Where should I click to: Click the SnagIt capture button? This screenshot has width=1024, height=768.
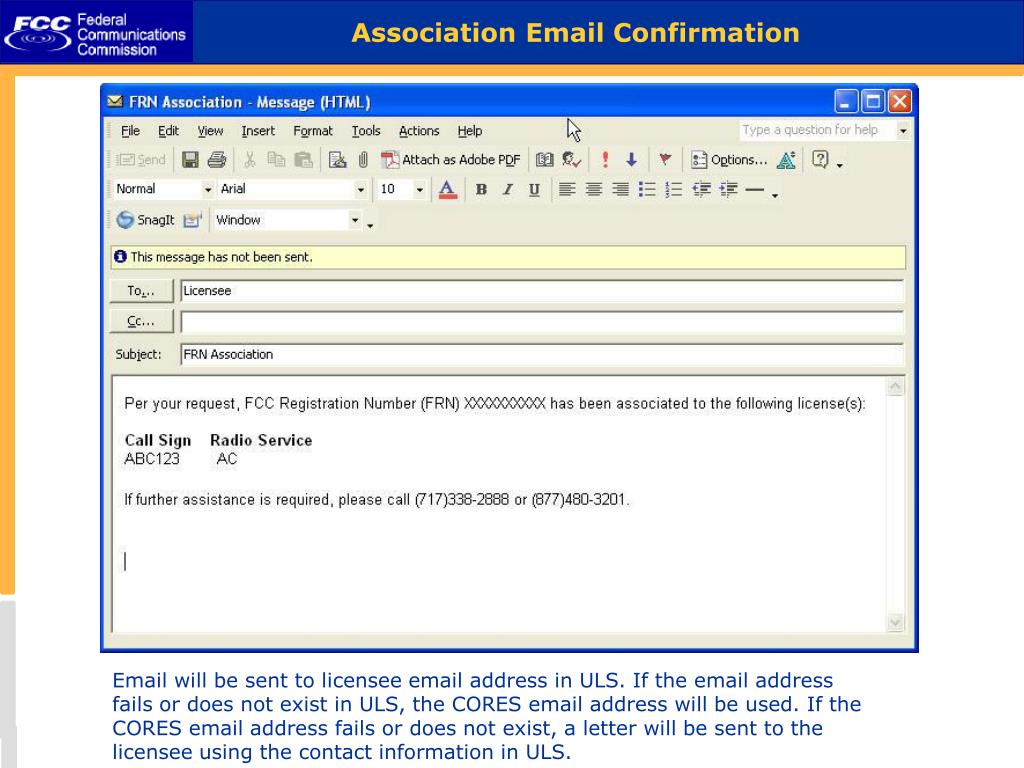[145, 220]
